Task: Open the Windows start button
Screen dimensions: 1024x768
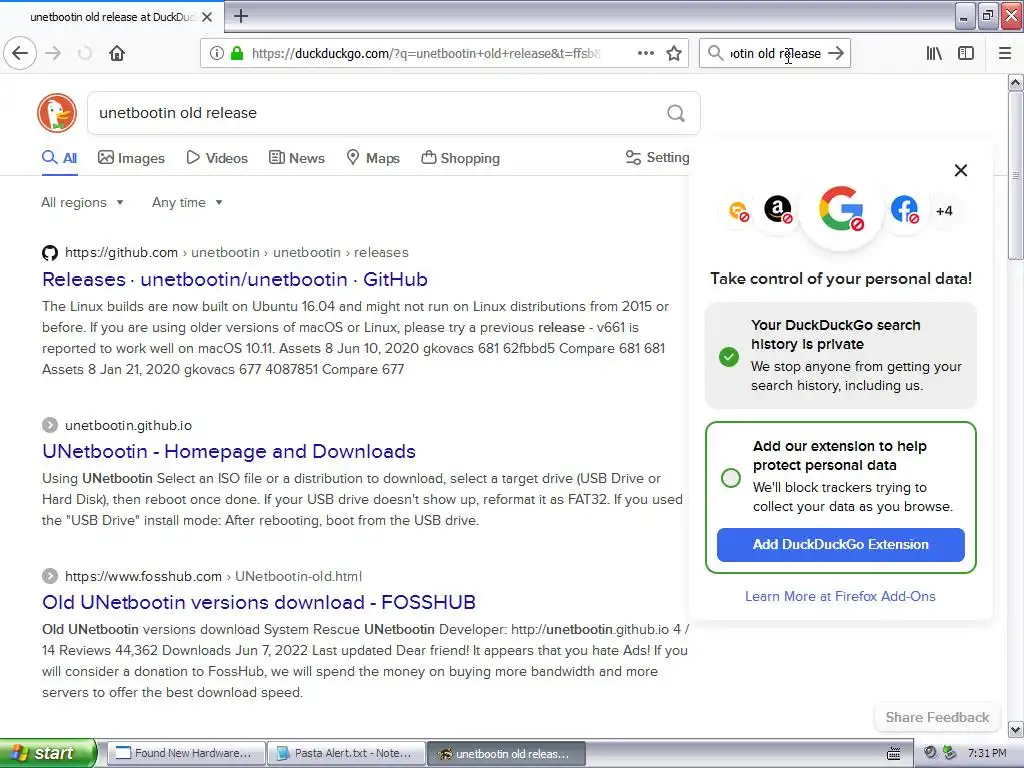Action: point(48,753)
